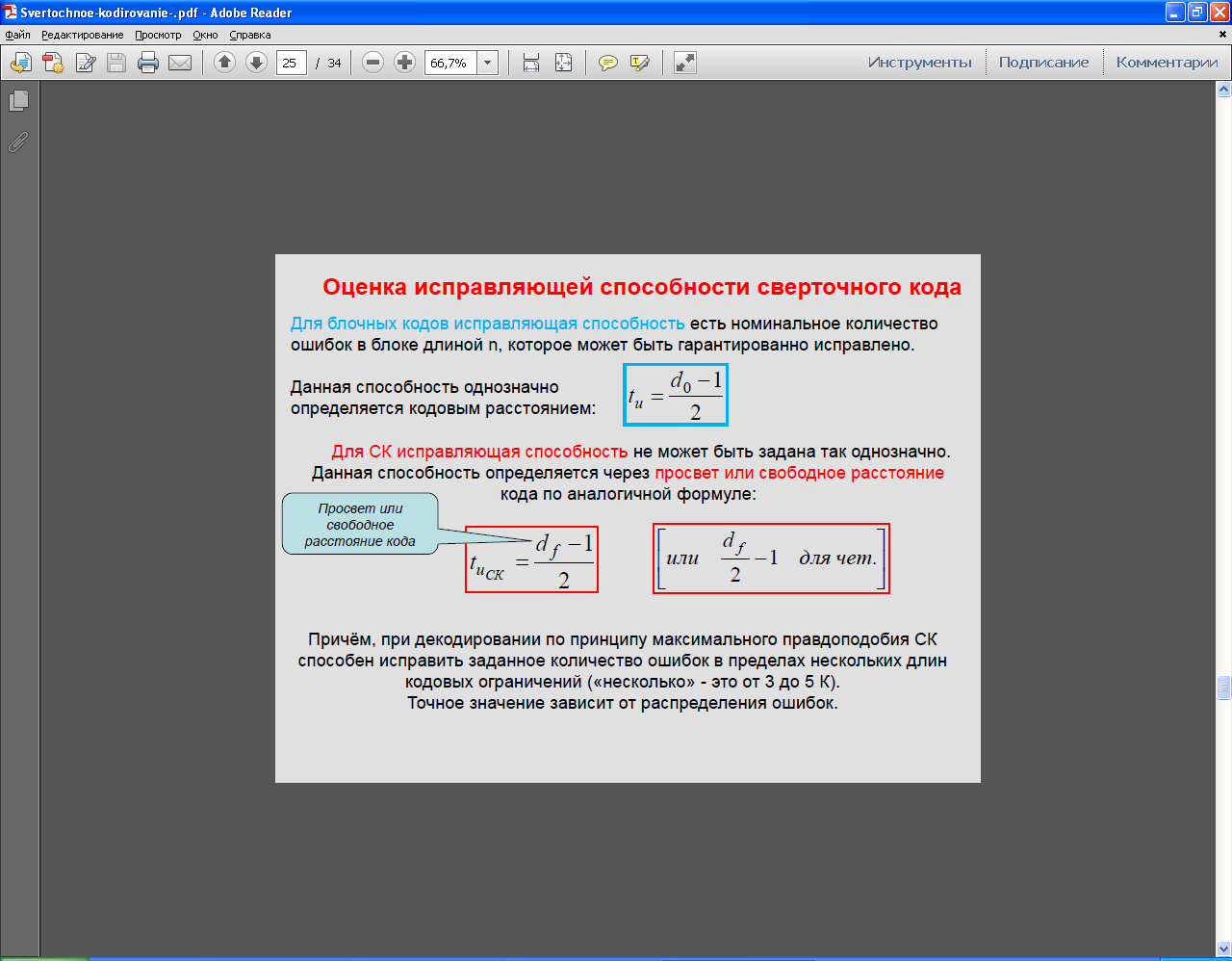
Task: Click the fit one full page icon
Action: (564, 63)
